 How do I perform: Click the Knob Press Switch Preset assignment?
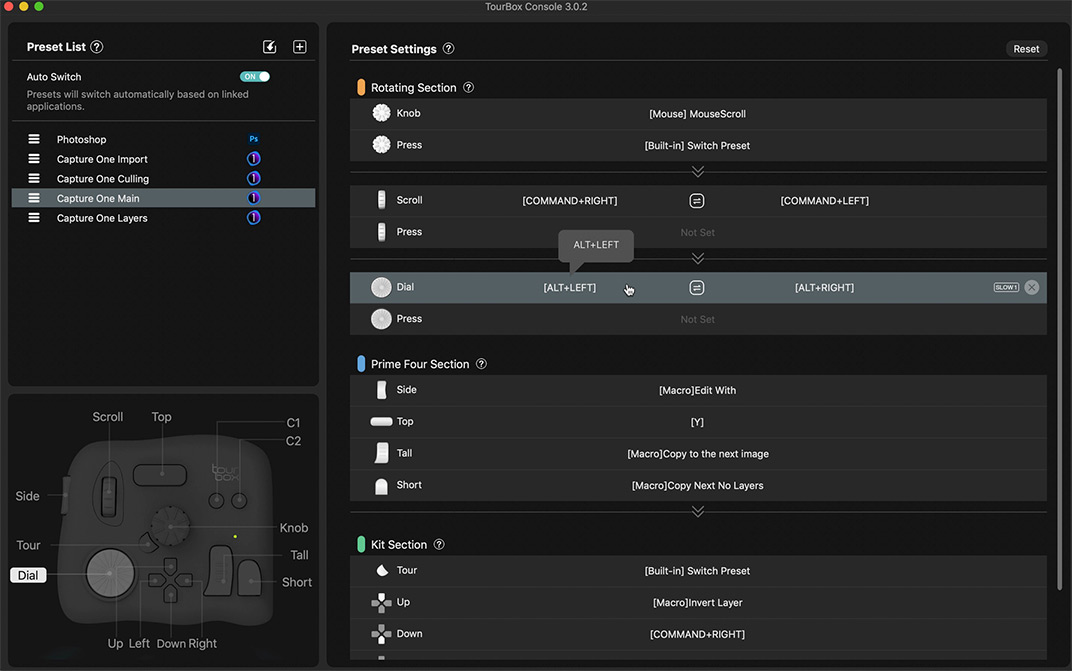tap(697, 146)
